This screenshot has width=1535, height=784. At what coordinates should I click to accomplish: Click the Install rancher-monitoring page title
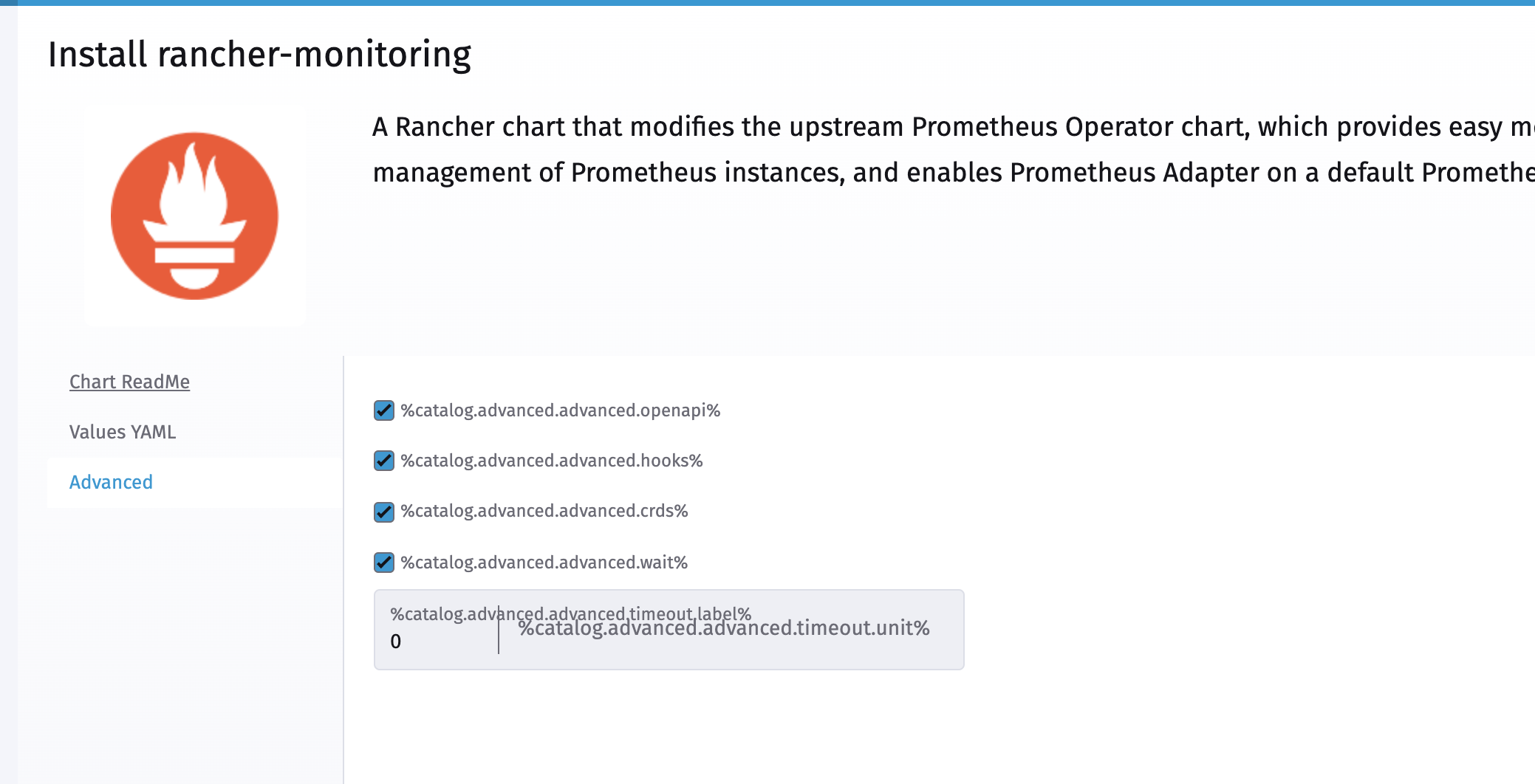[x=260, y=53]
